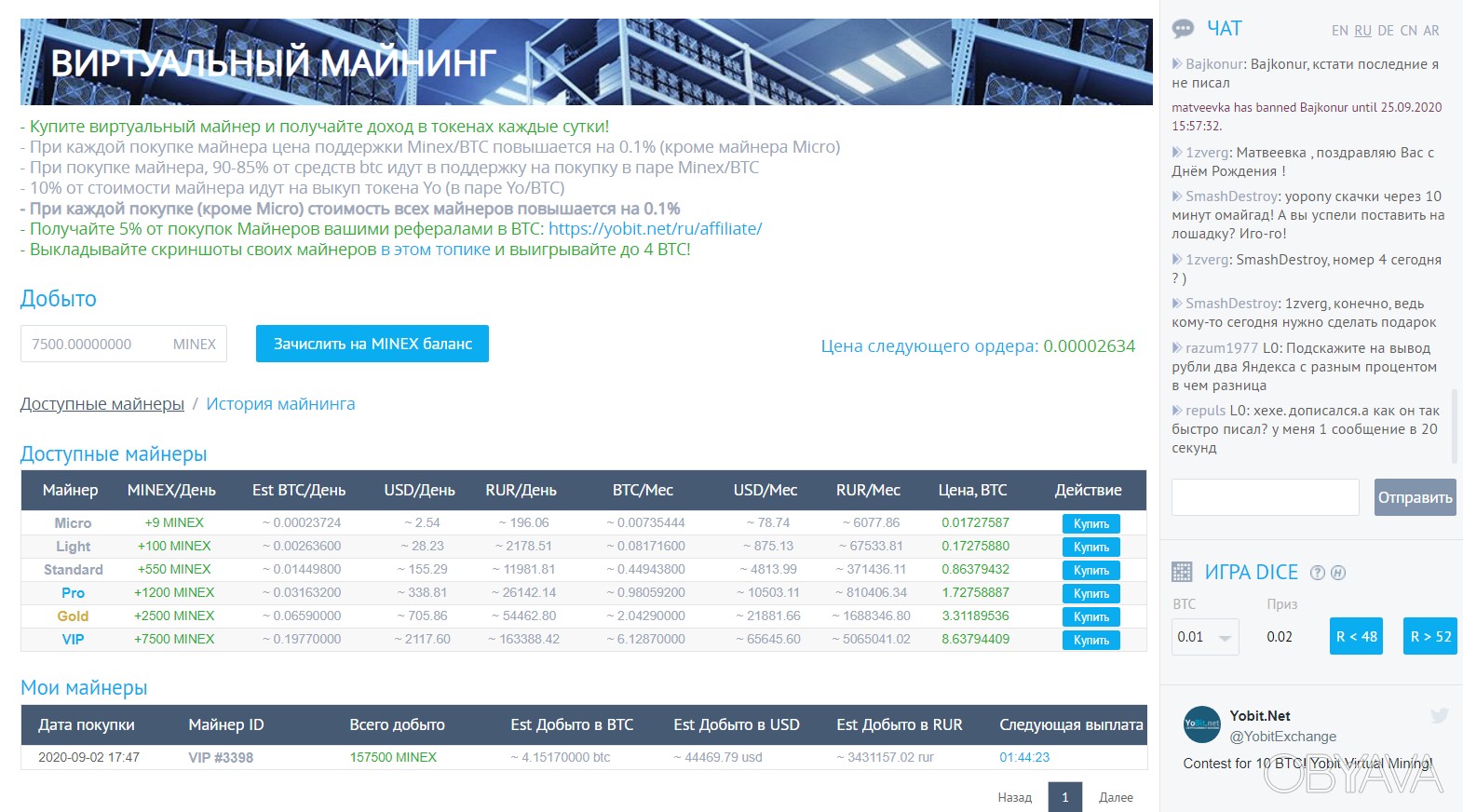Open the @YobitExchange Twitter handle
This screenshot has width=1463, height=812.
[x=1283, y=737]
